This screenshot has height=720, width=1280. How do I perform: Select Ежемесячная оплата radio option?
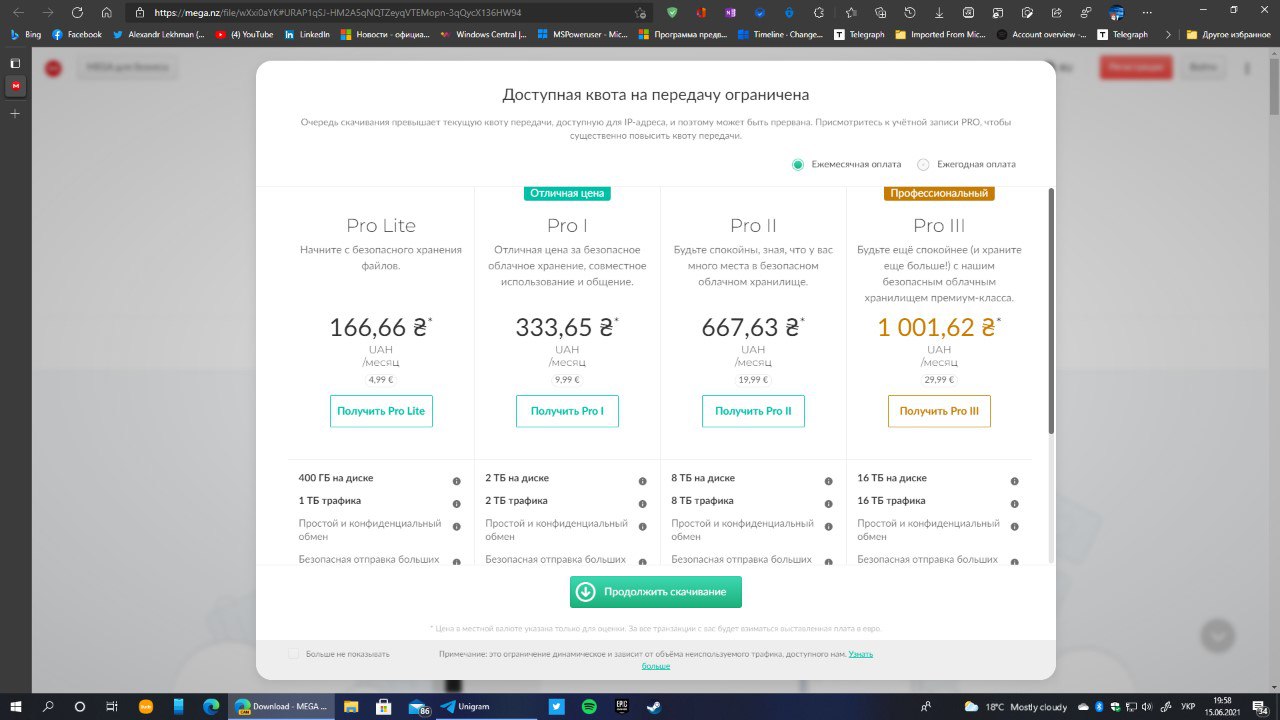point(798,164)
